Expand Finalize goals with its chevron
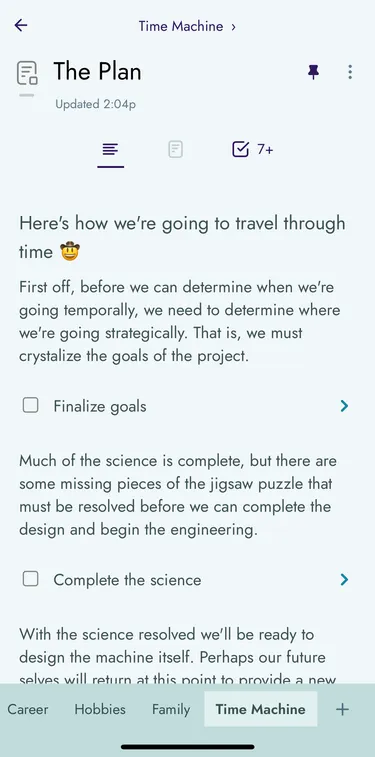375x757 pixels. 344,406
